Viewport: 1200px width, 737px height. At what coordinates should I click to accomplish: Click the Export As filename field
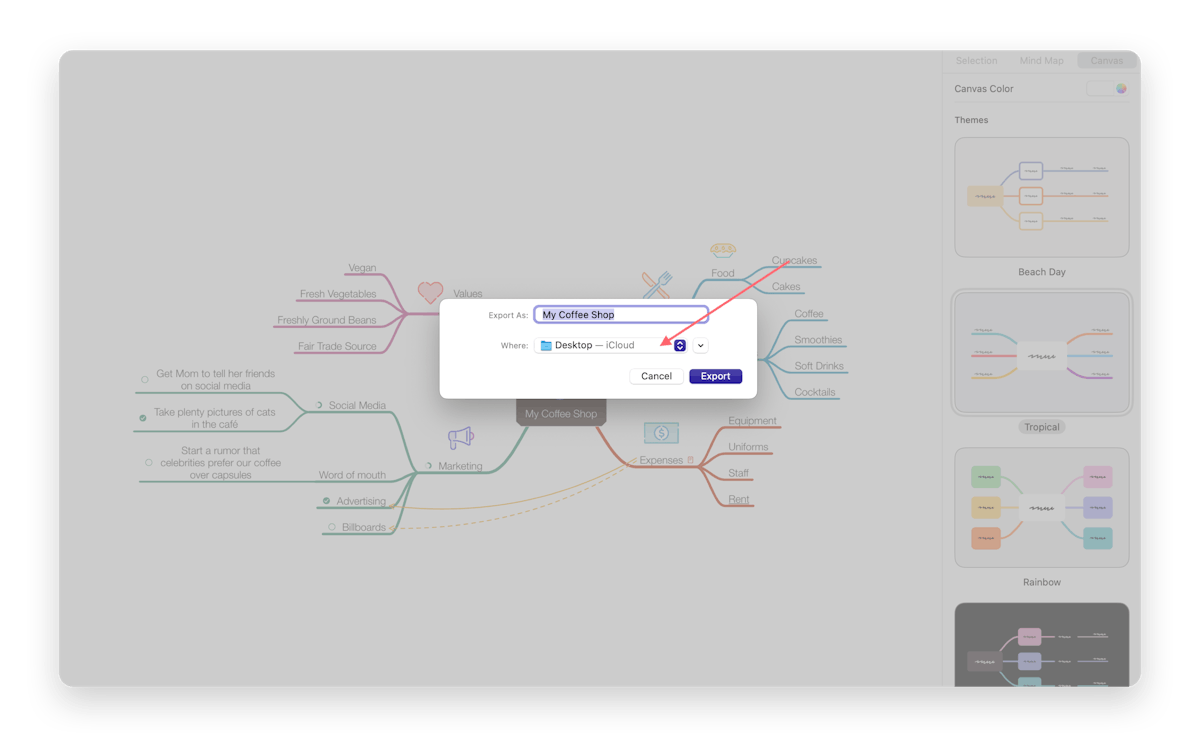pos(621,314)
